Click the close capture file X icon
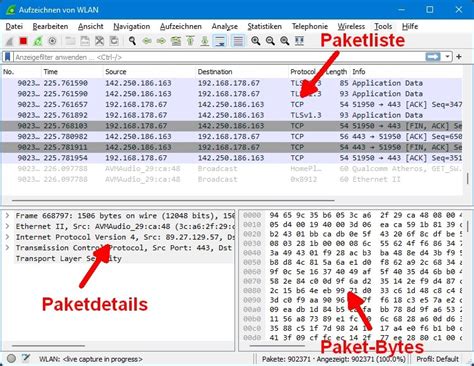This screenshot has width=474, height=366. coord(99,41)
